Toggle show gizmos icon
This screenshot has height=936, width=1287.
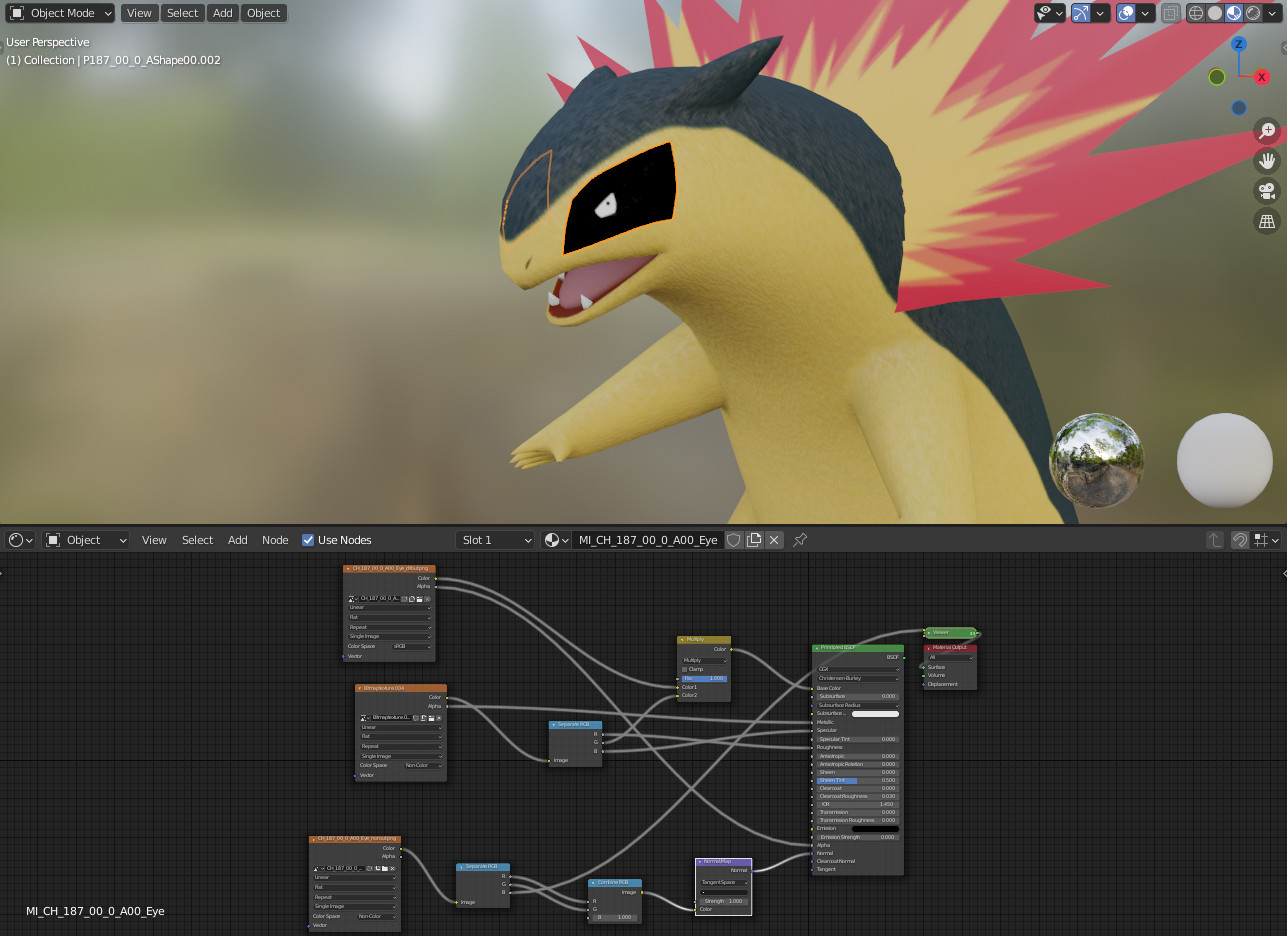point(1081,13)
